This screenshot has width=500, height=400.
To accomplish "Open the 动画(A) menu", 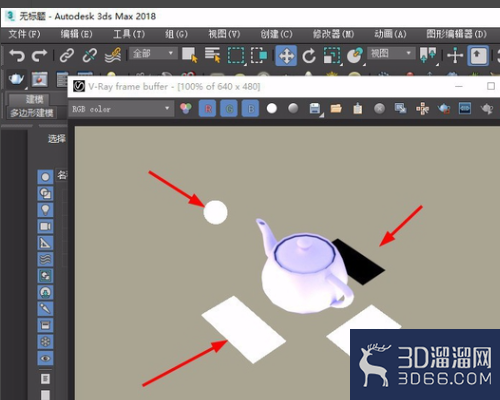I will 390,34.
